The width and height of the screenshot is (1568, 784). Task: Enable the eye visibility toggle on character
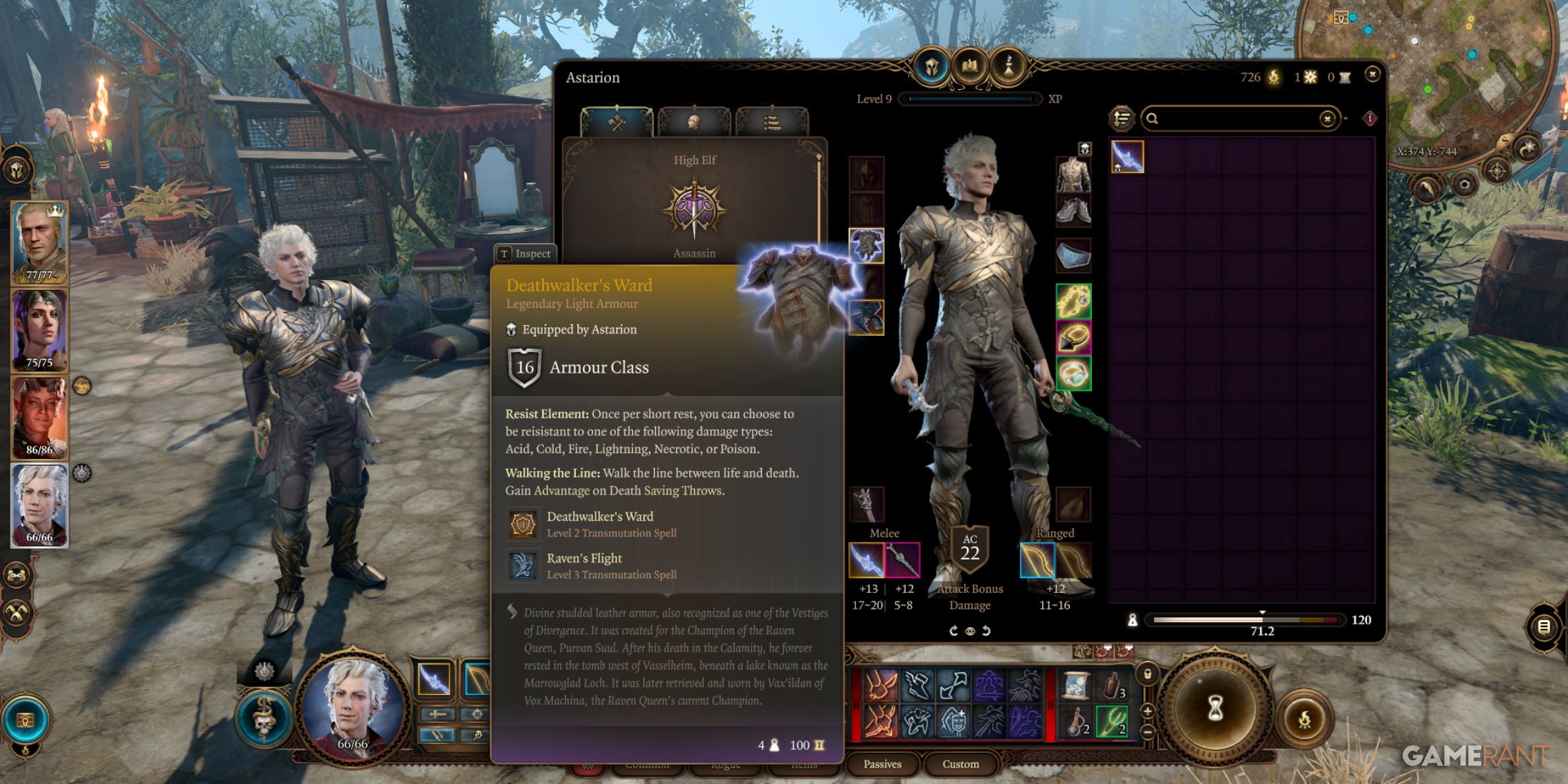(971, 630)
